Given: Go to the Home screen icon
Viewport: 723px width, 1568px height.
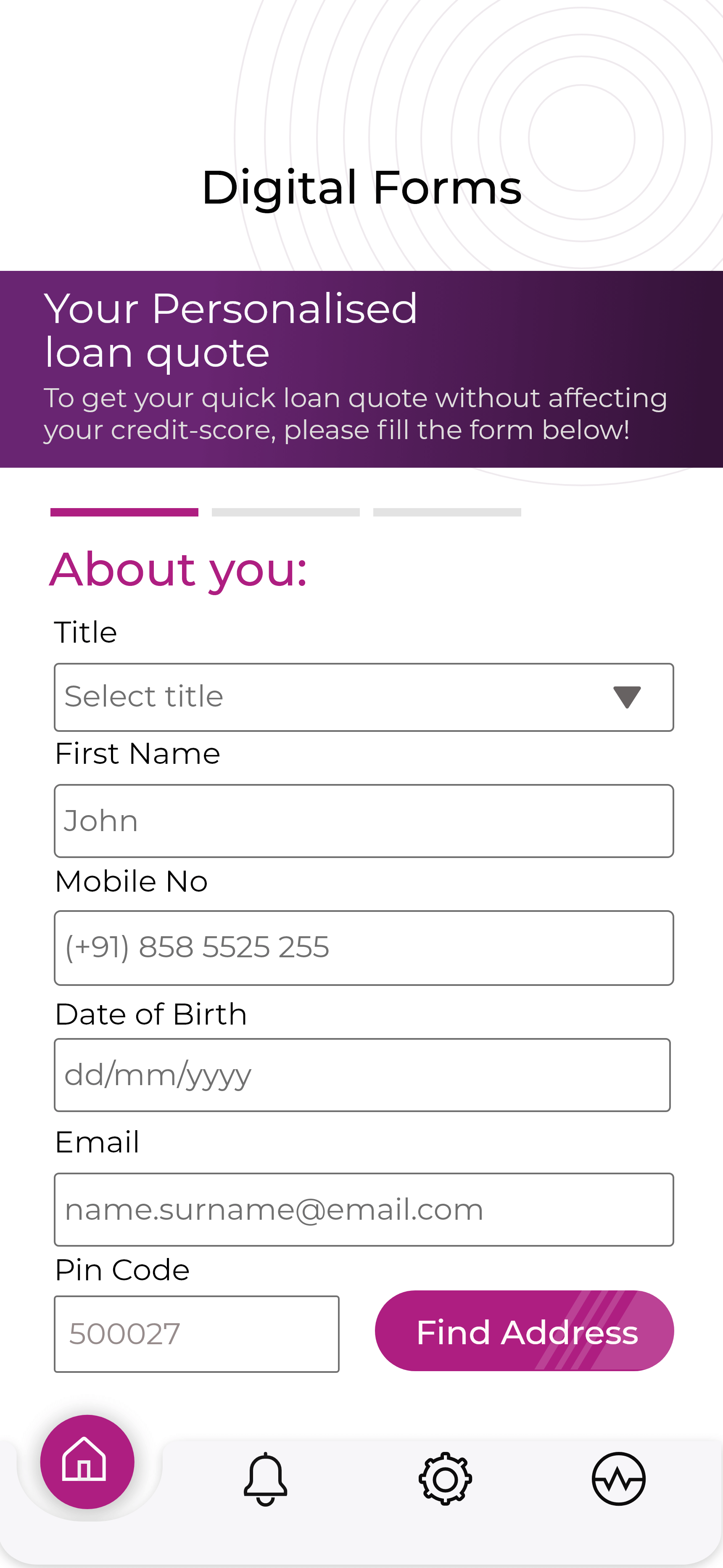Looking at the screenshot, I should point(87,1462).
